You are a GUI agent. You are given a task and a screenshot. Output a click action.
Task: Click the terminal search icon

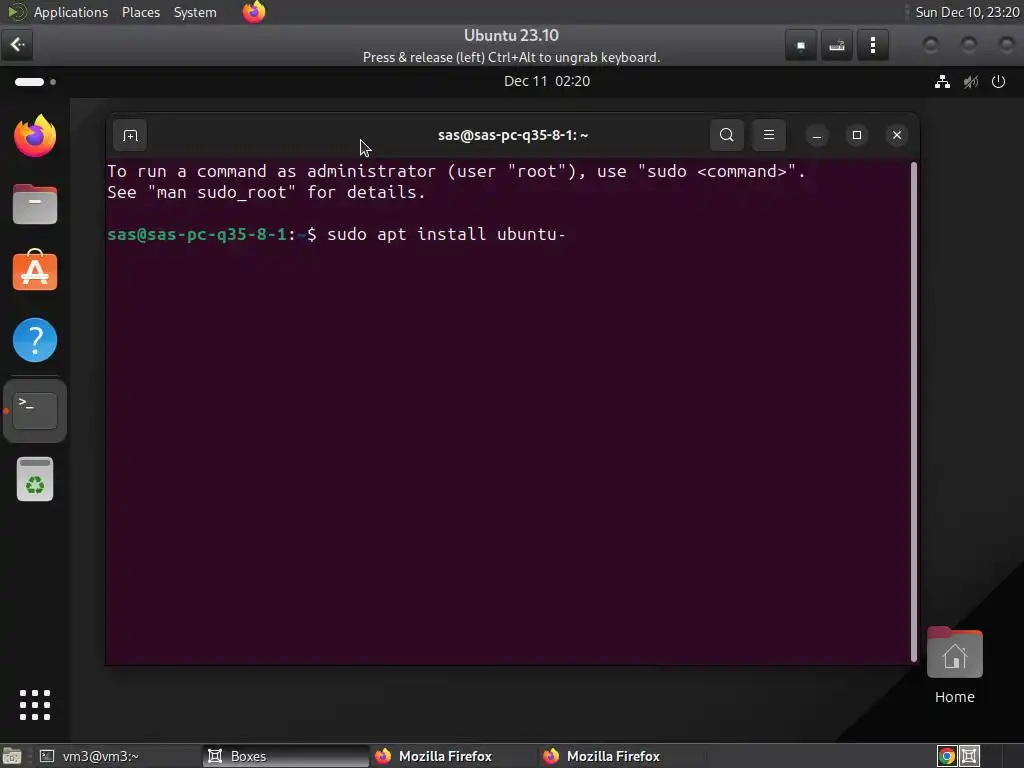[x=726, y=135]
